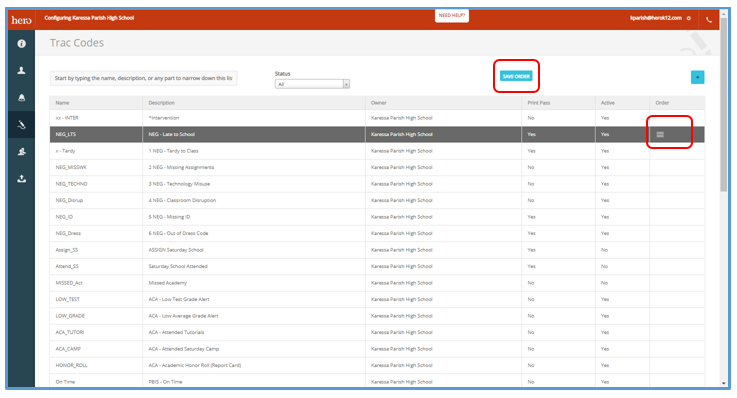The width and height of the screenshot is (737, 398).
Task: Open the upload sidebar icon
Action: (x=22, y=179)
